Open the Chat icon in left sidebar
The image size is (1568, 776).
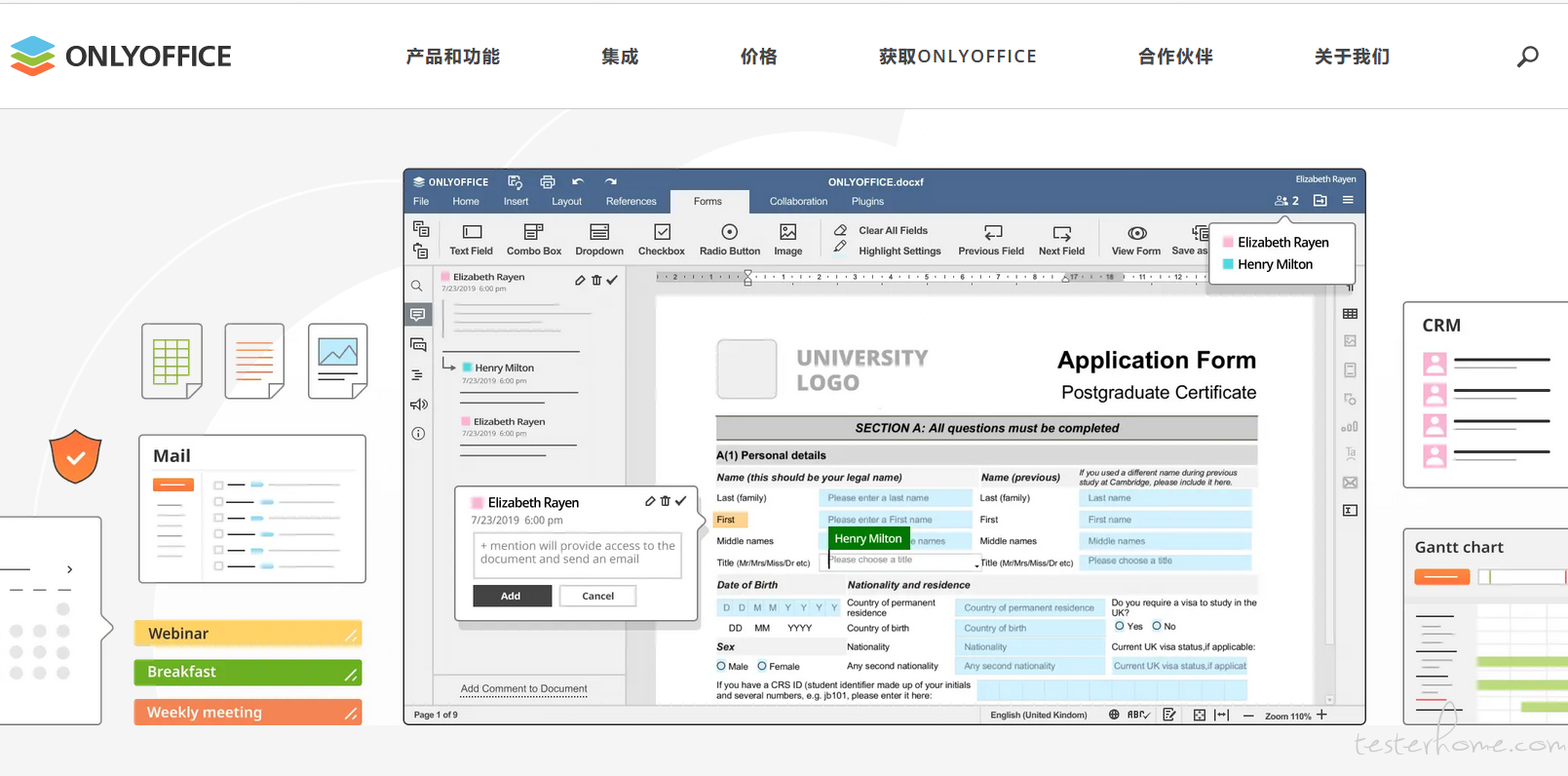(418, 344)
